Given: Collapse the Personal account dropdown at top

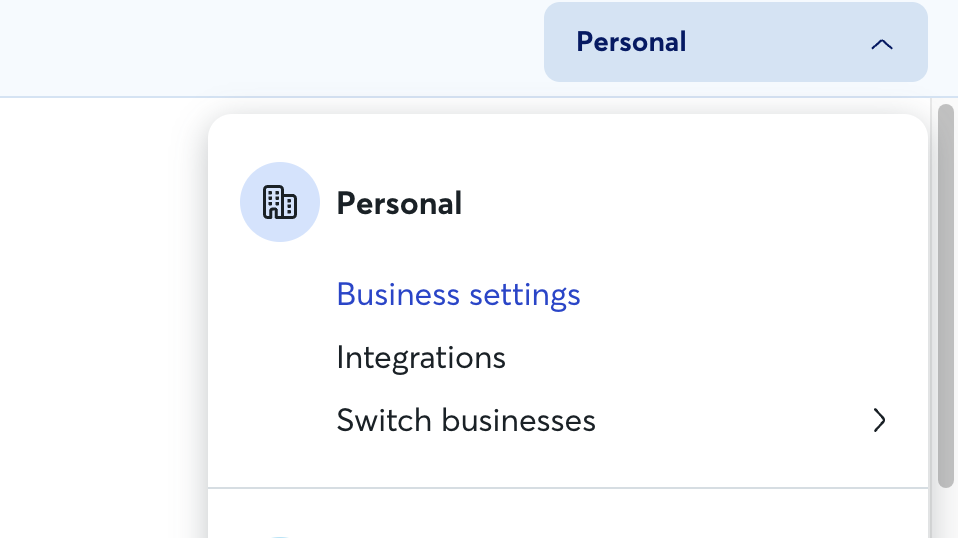Looking at the screenshot, I should (x=736, y=42).
